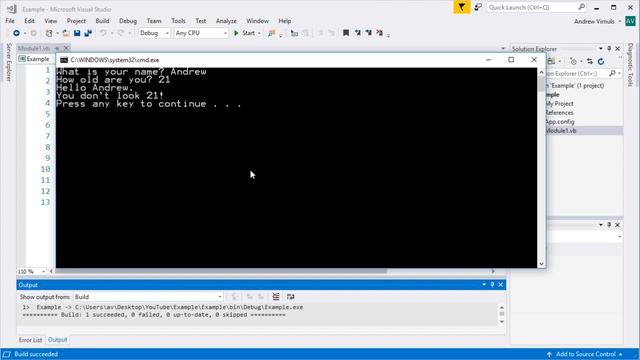The height and width of the screenshot is (360, 640).
Task: Open the Window menu
Action: [x=257, y=21]
